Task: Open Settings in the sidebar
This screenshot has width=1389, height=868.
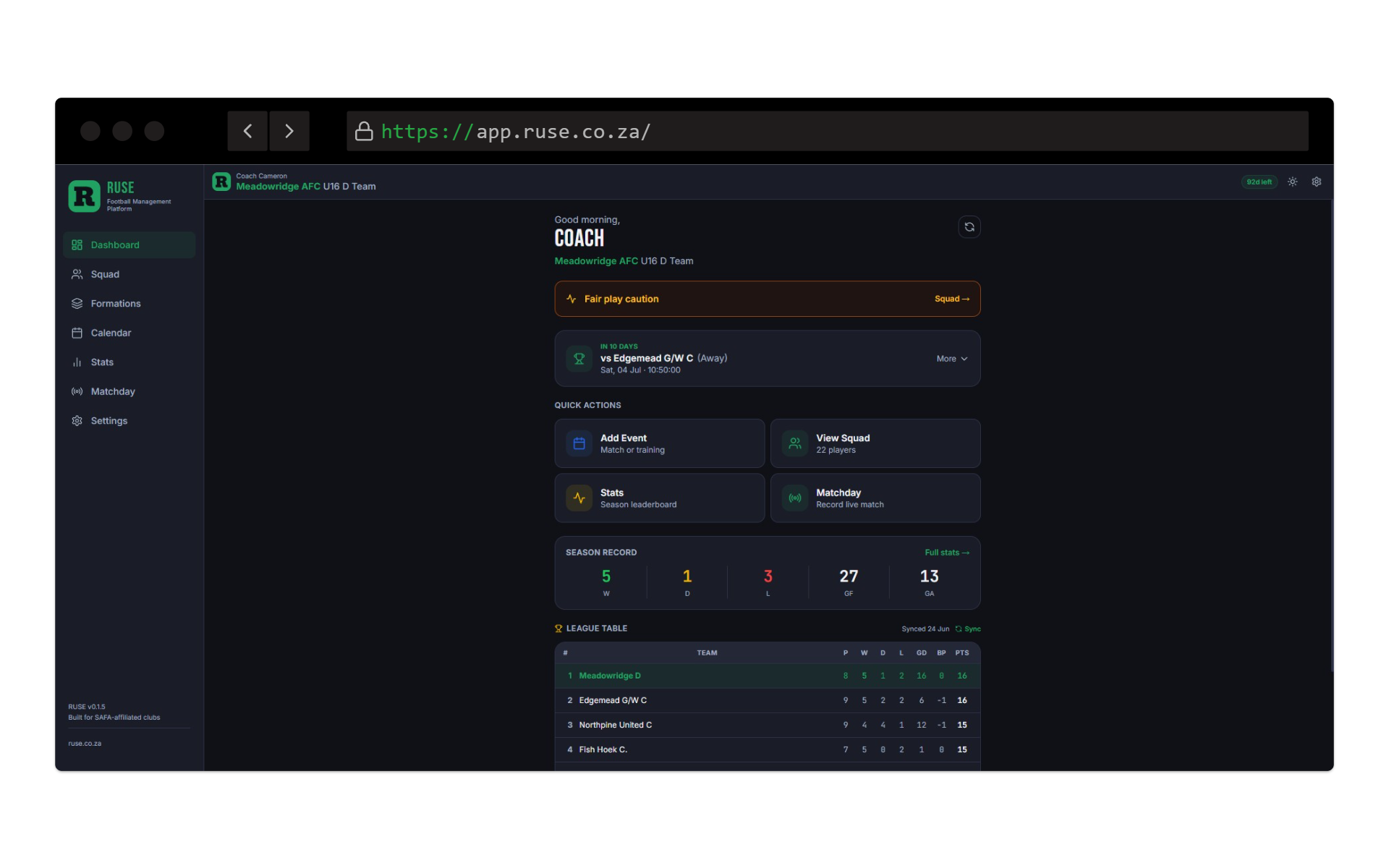Action: [x=129, y=421]
